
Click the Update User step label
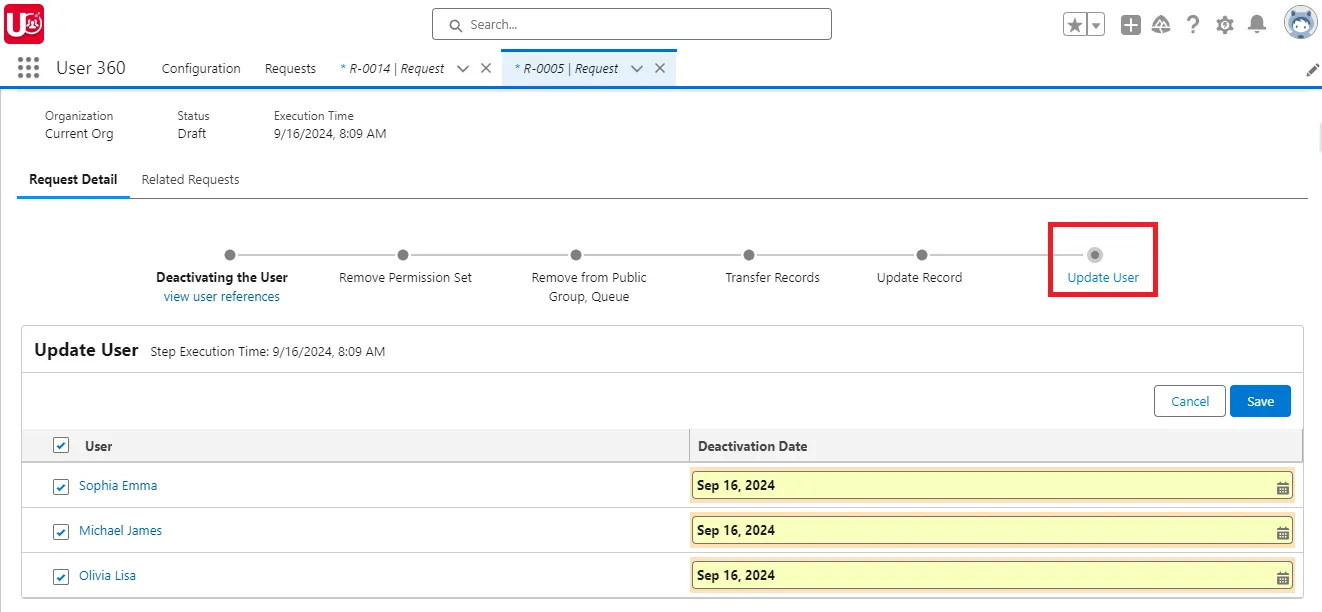click(1103, 277)
